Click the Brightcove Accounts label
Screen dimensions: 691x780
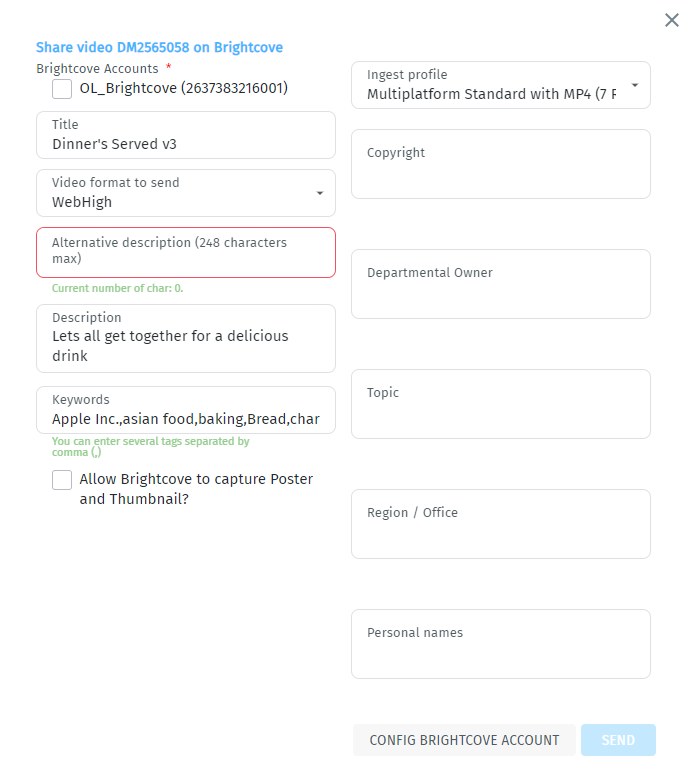click(x=97, y=69)
